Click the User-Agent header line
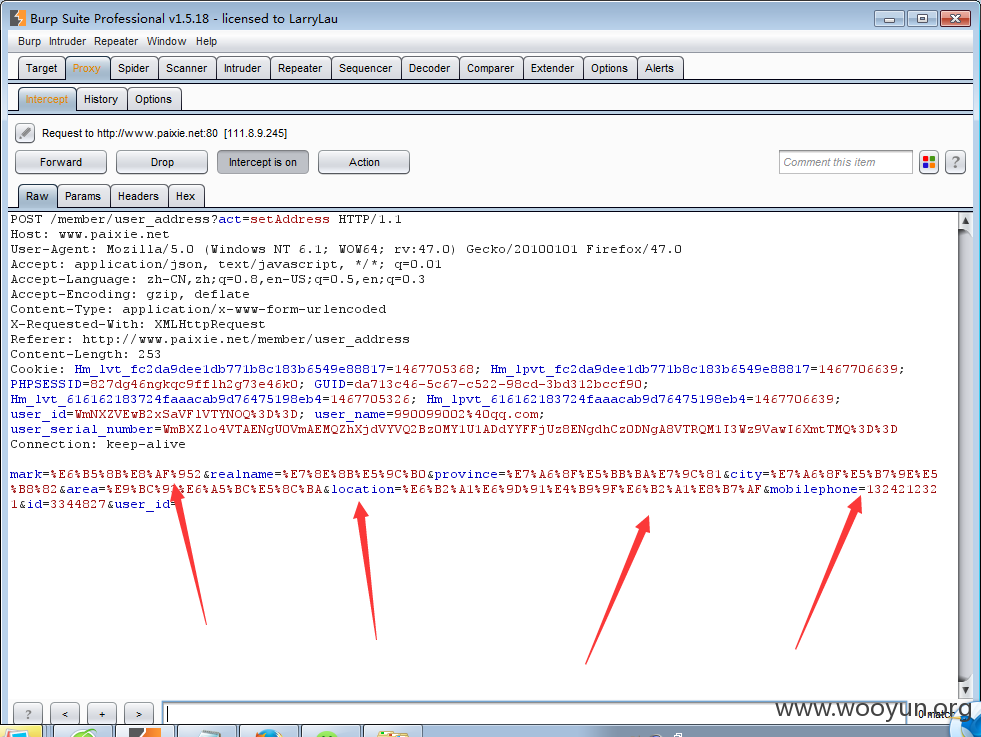Image resolution: width=981 pixels, height=737 pixels. click(x=346, y=250)
